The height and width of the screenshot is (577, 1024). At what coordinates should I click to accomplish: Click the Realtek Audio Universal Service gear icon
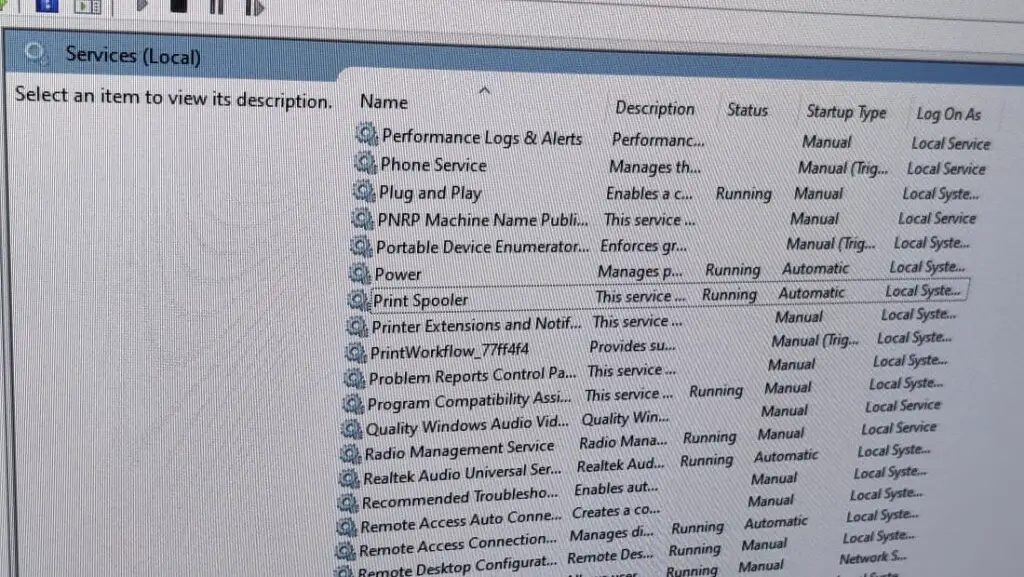[349, 474]
